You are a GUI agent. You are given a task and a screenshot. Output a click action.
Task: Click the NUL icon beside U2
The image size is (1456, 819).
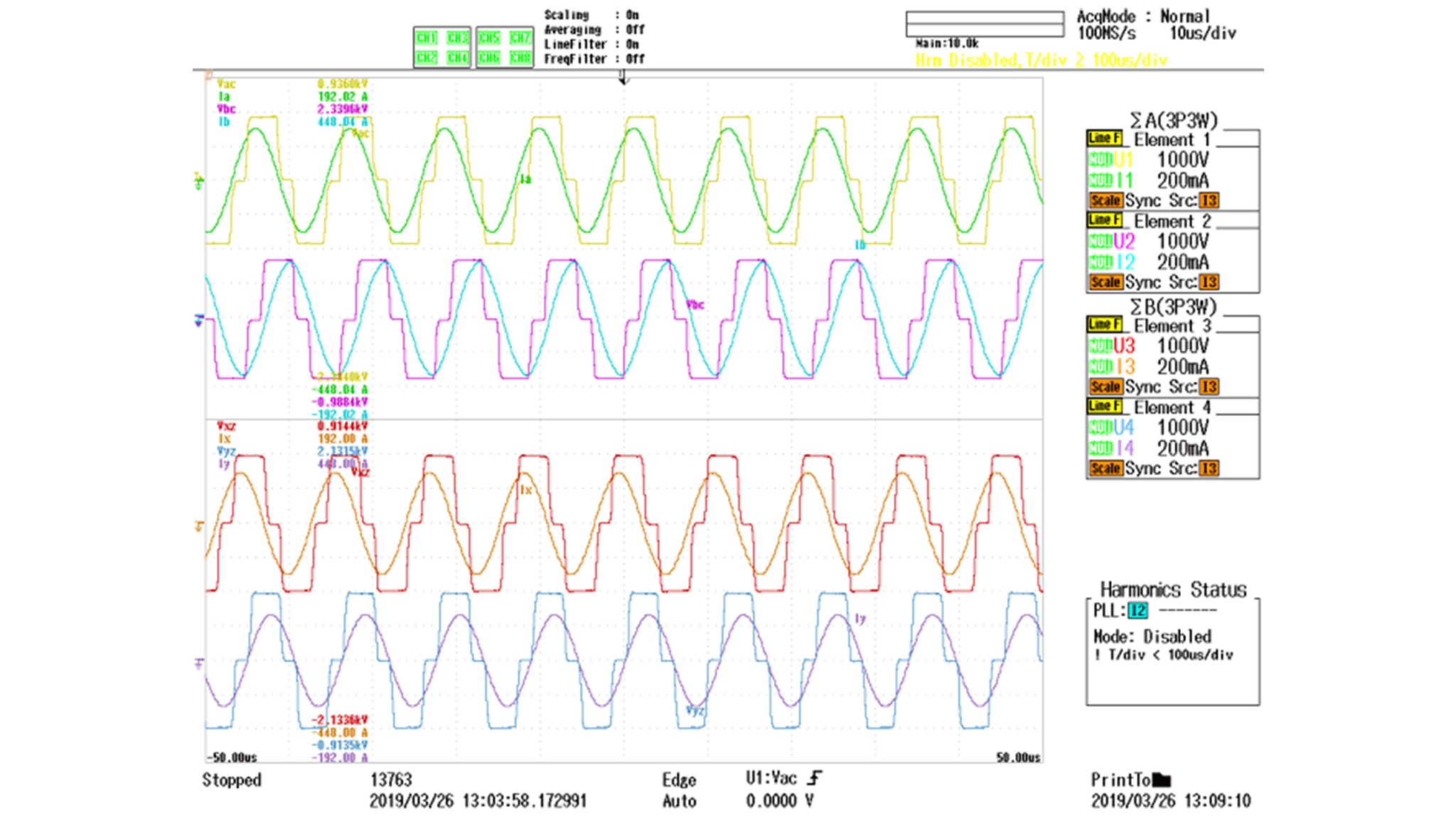[x=1100, y=241]
